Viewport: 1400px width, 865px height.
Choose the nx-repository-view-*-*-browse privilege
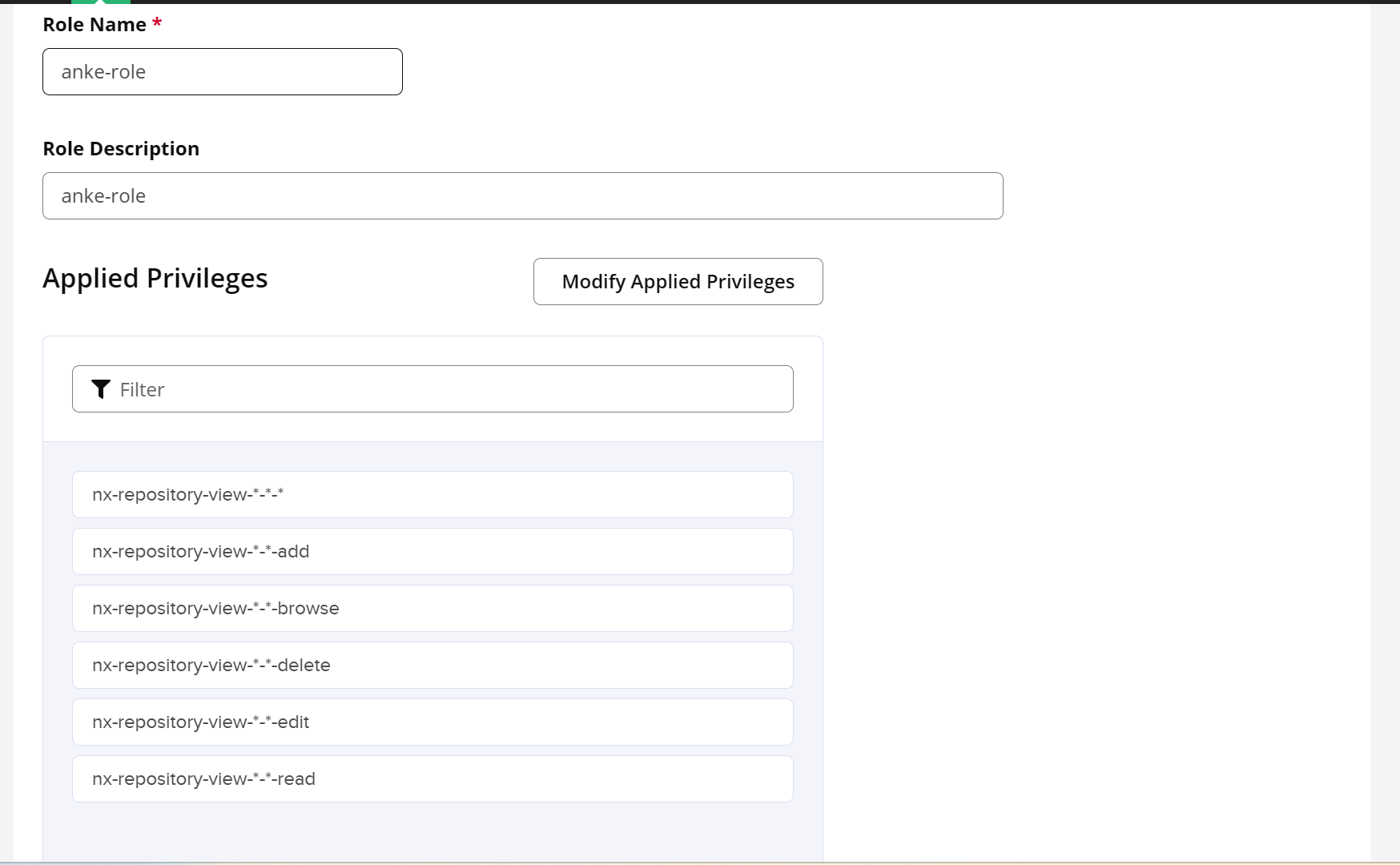(432, 609)
